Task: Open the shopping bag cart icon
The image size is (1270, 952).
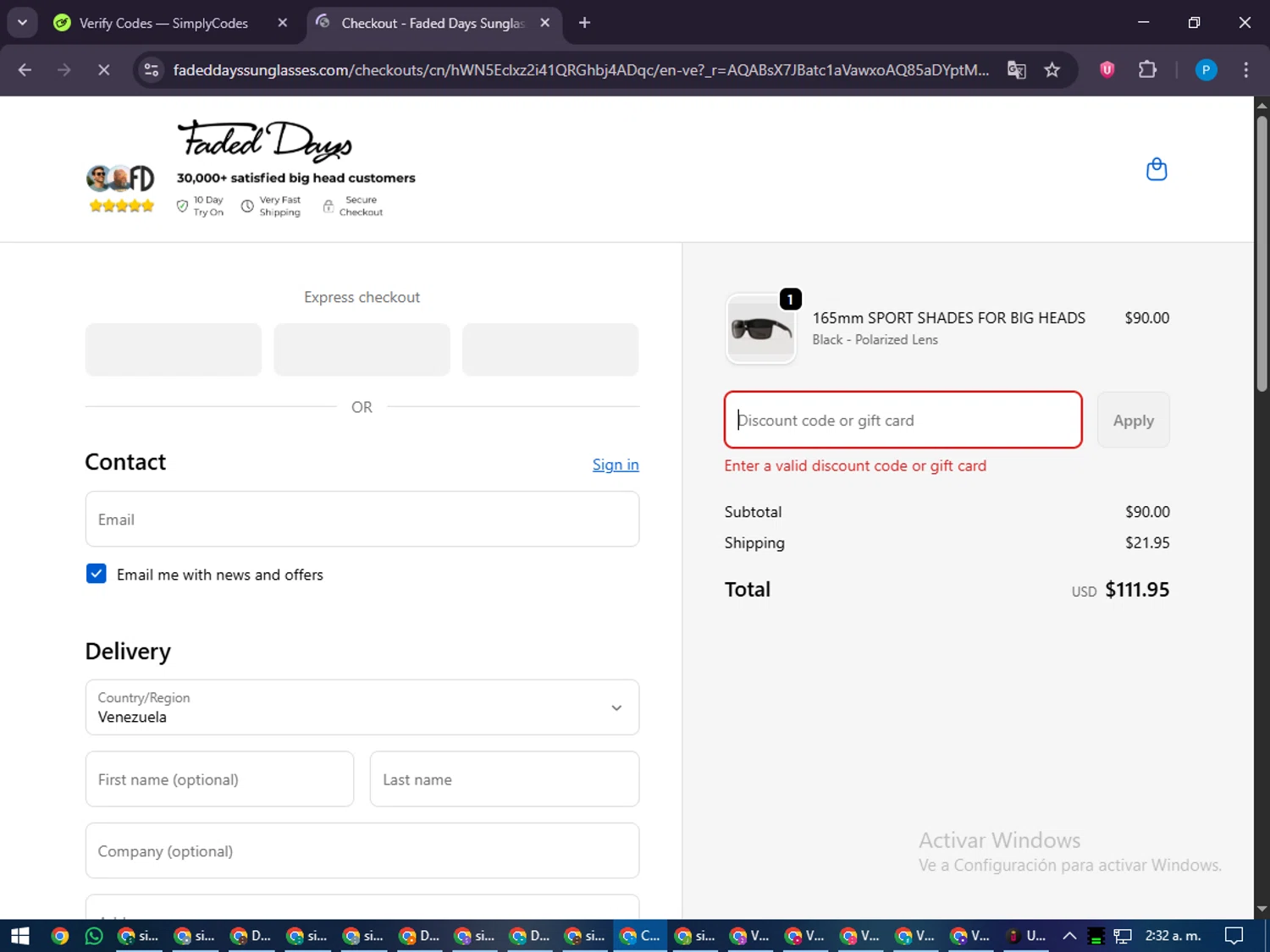Action: (x=1156, y=169)
